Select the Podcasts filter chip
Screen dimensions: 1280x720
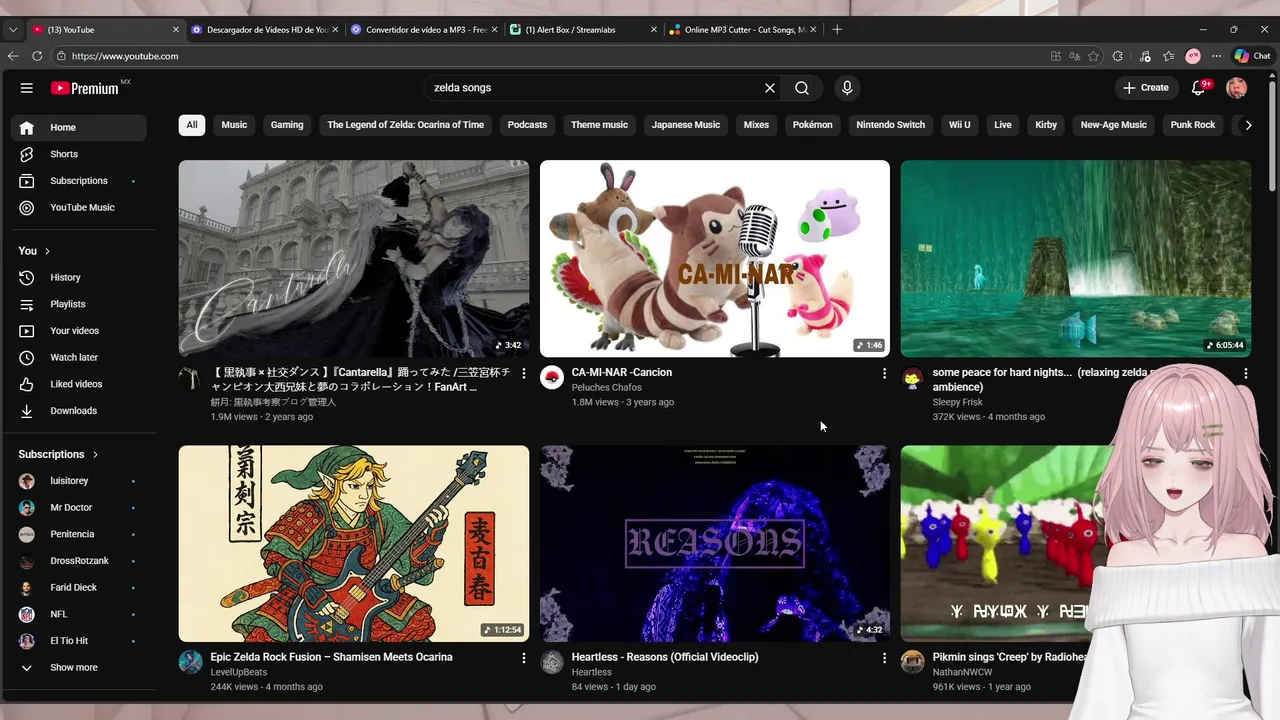tap(527, 125)
